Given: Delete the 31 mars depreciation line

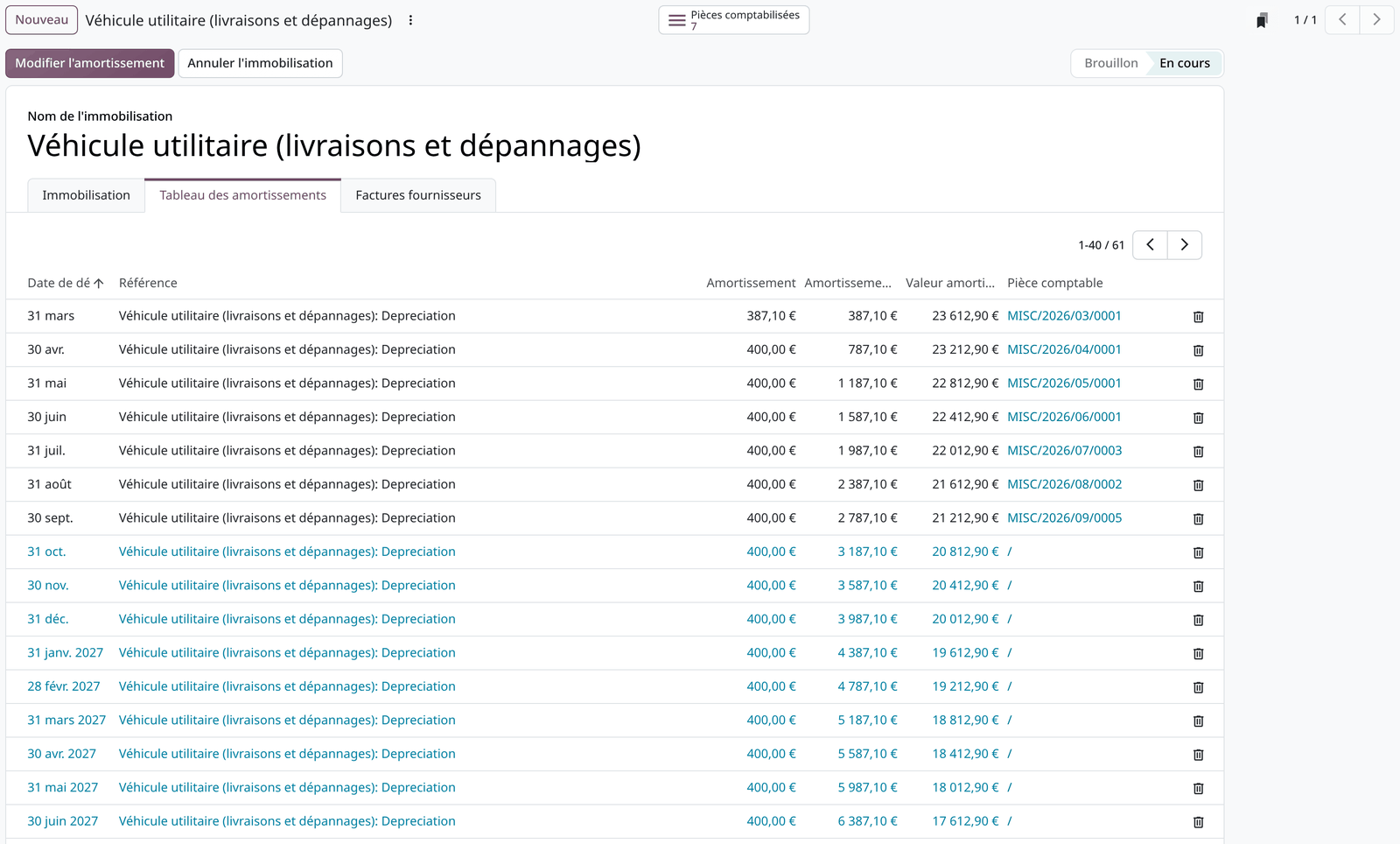Looking at the screenshot, I should pos(1198,317).
